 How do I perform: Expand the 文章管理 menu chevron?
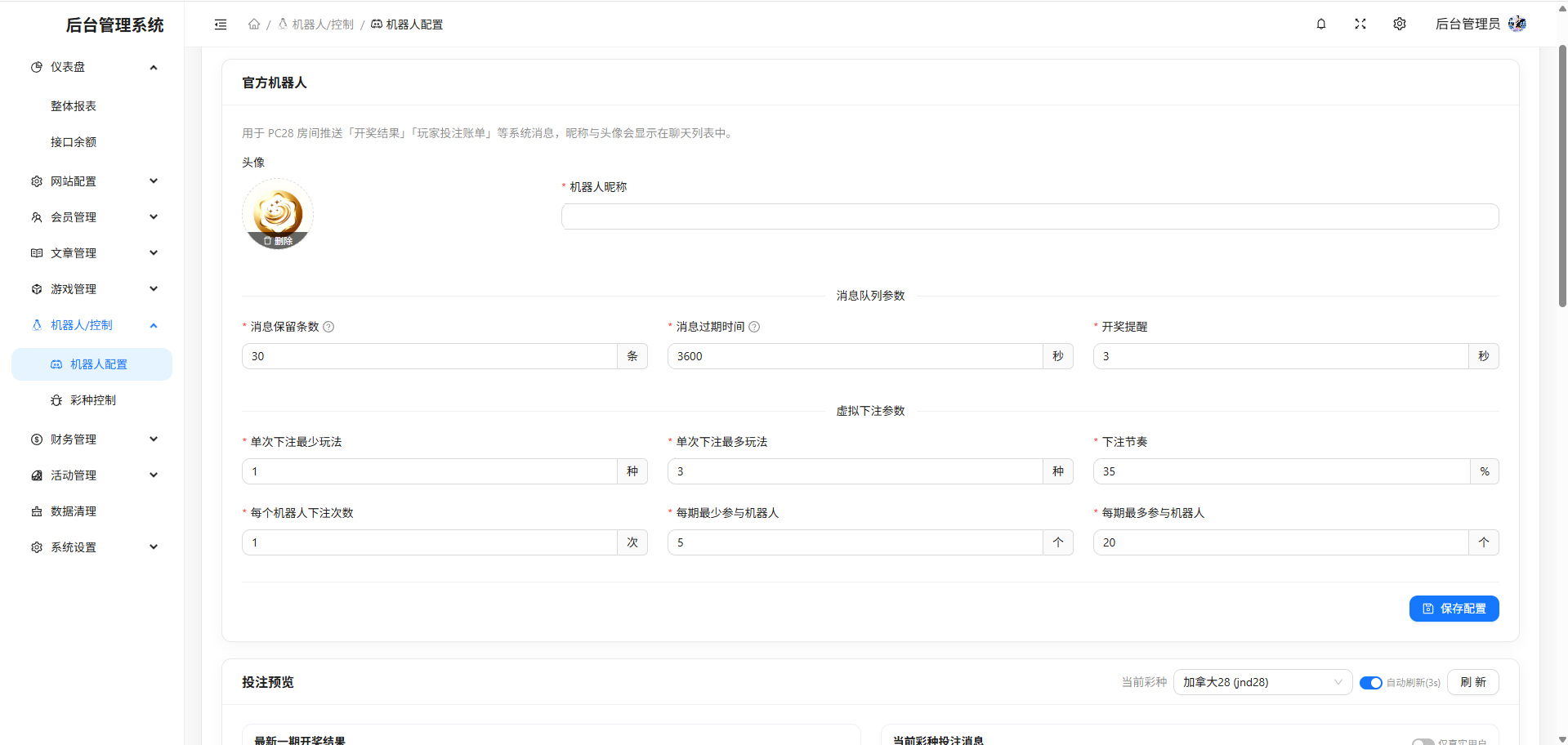coord(154,253)
